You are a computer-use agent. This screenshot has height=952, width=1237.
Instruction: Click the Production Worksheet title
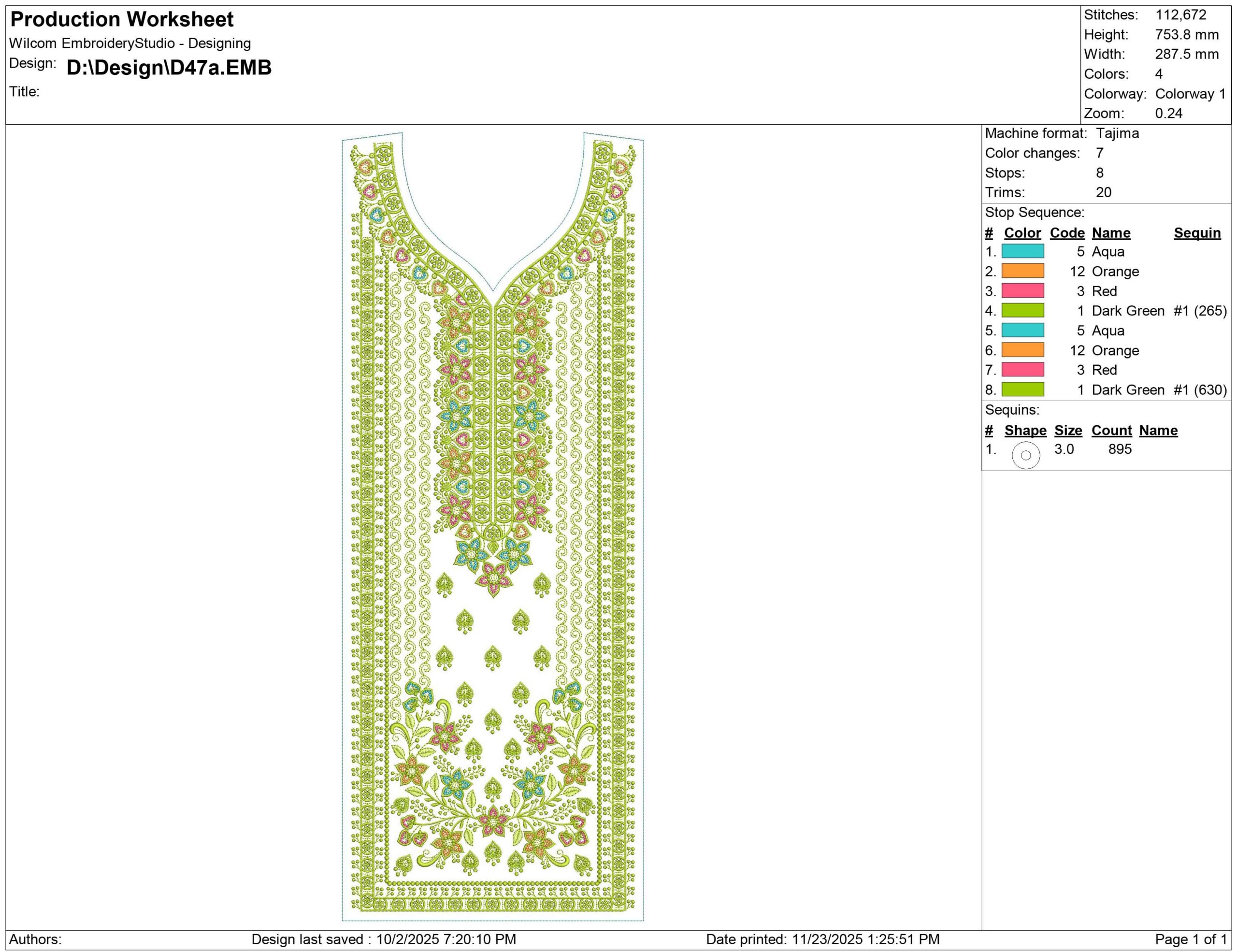[x=122, y=19]
